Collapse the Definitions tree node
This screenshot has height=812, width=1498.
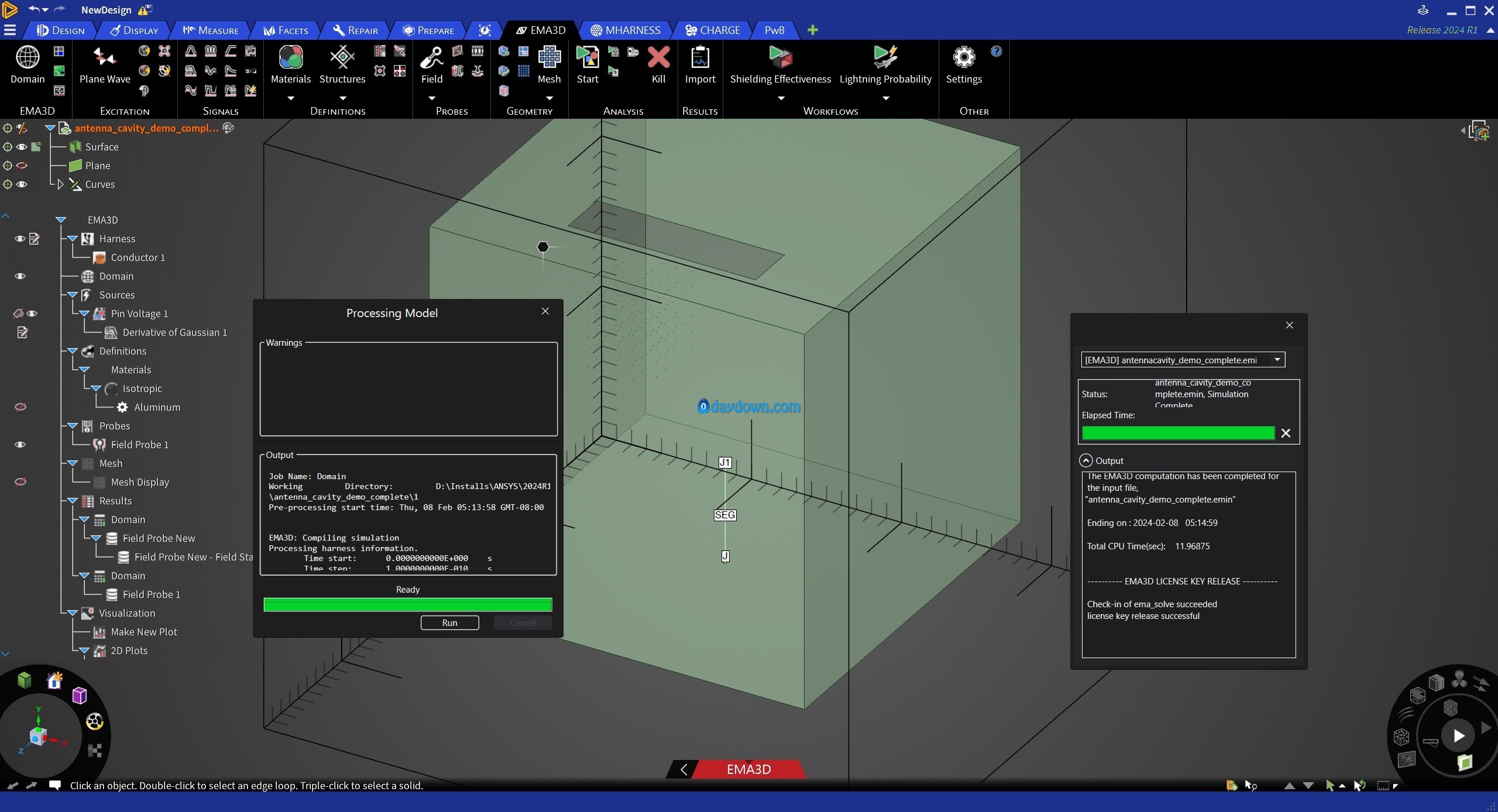[73, 351]
